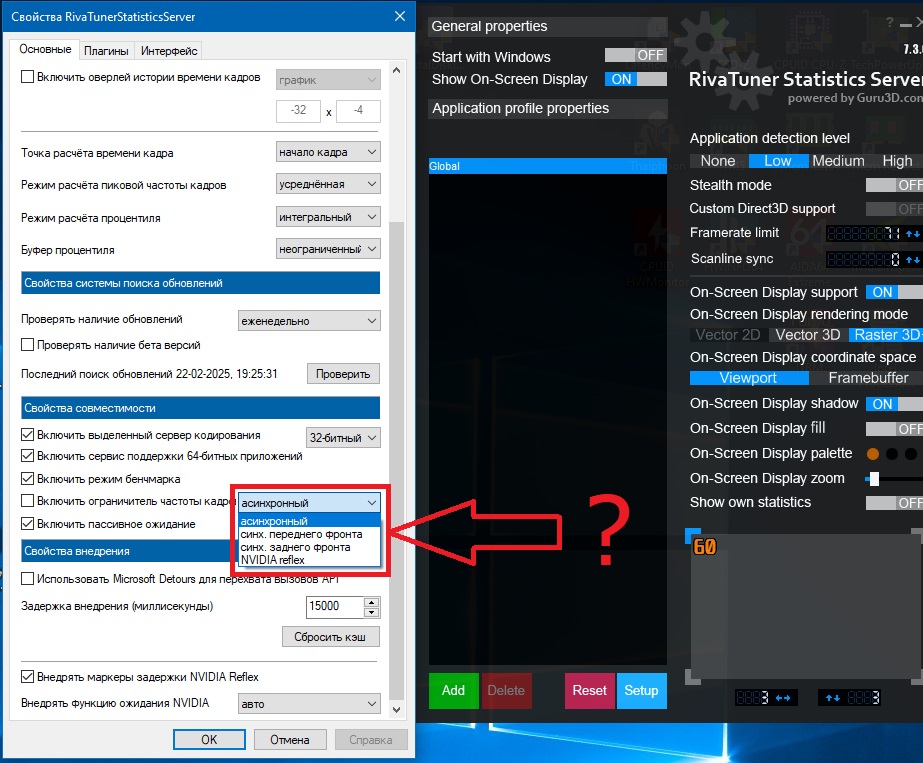Screen dimensions: 923x763
Task: Toggle Microsoft Detours usage checkbox
Action: point(27,579)
